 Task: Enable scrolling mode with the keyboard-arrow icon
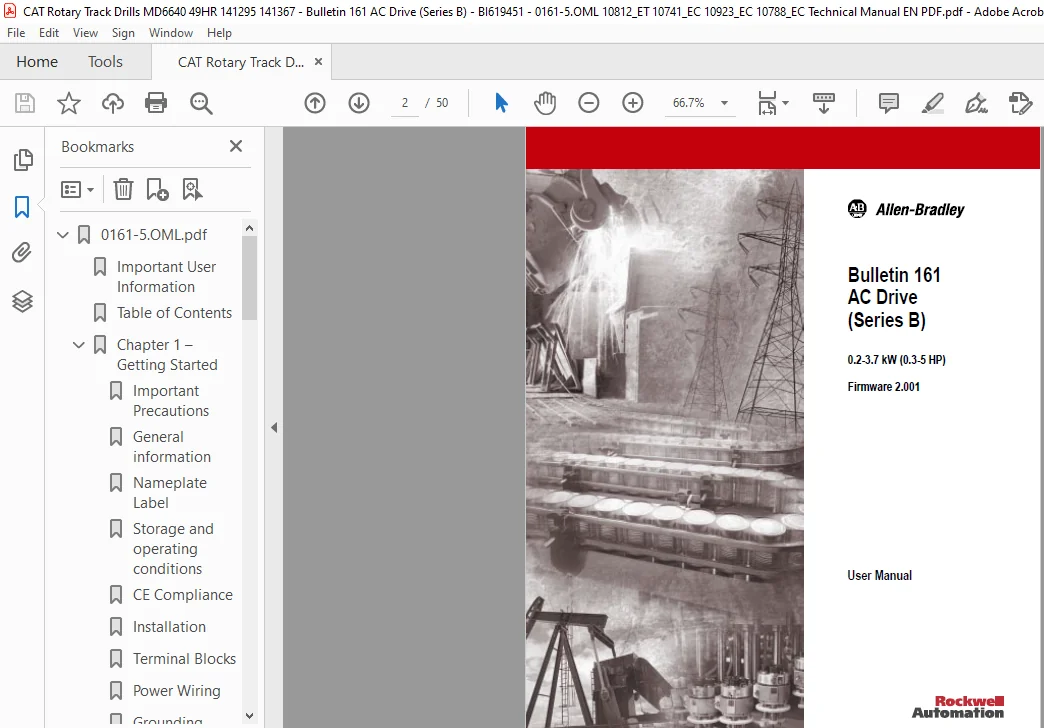click(x=824, y=103)
